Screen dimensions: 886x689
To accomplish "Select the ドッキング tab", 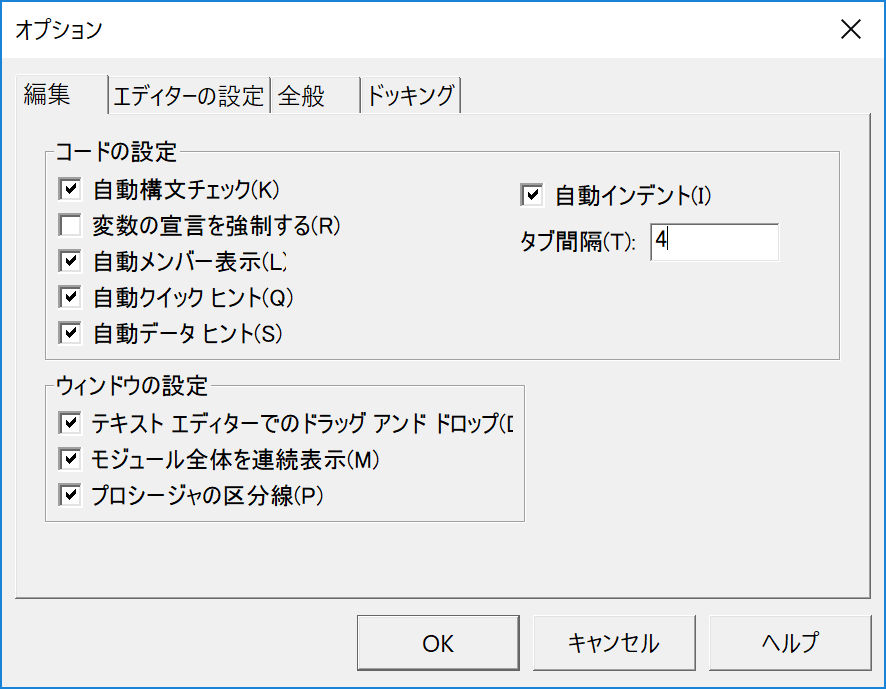I will (x=411, y=96).
